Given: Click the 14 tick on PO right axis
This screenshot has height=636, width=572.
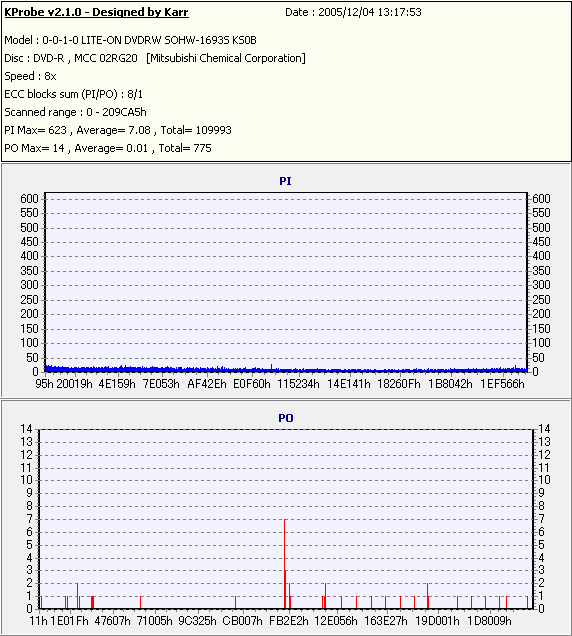Looking at the screenshot, I should pyautogui.click(x=544, y=429).
